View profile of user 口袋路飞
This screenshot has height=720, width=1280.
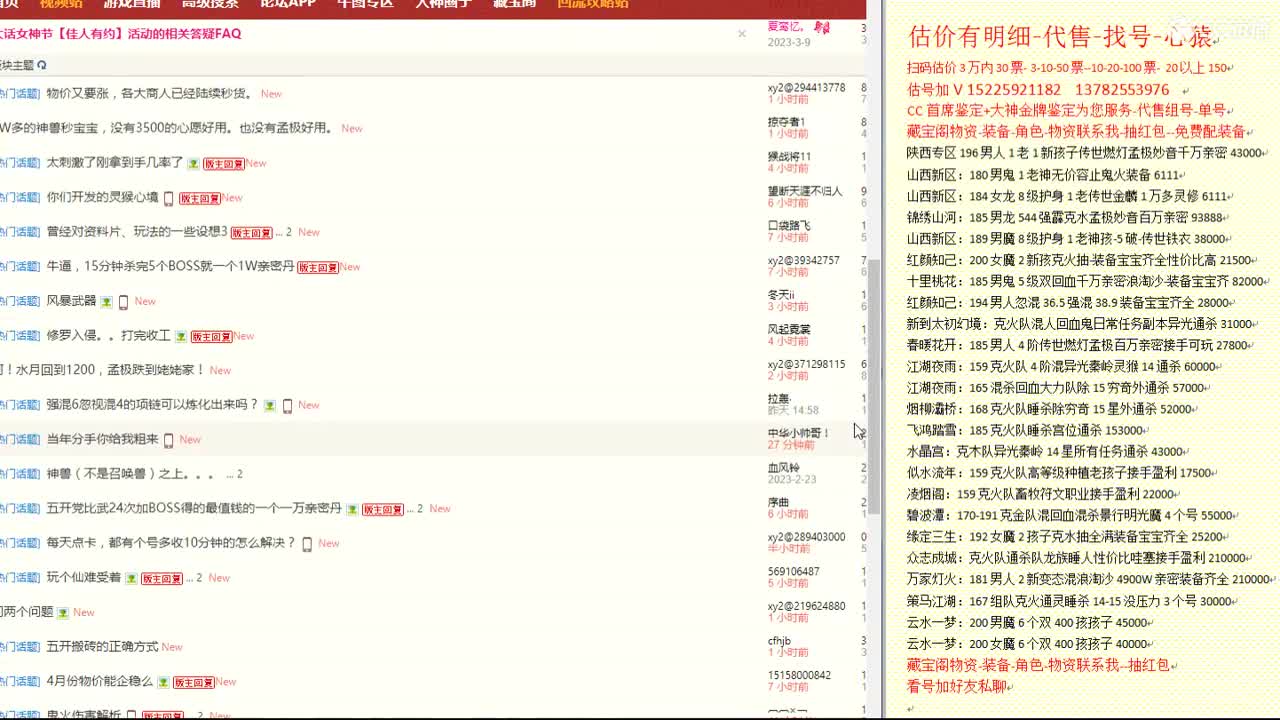(789, 226)
